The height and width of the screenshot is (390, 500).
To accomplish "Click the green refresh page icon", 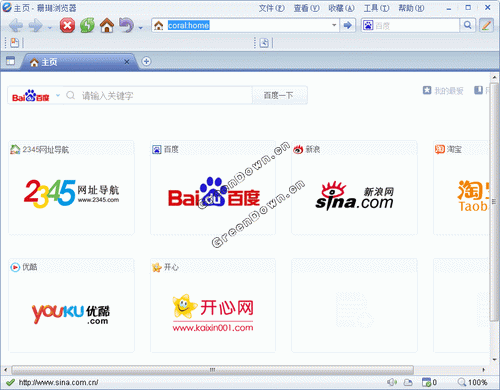I will coord(87,25).
